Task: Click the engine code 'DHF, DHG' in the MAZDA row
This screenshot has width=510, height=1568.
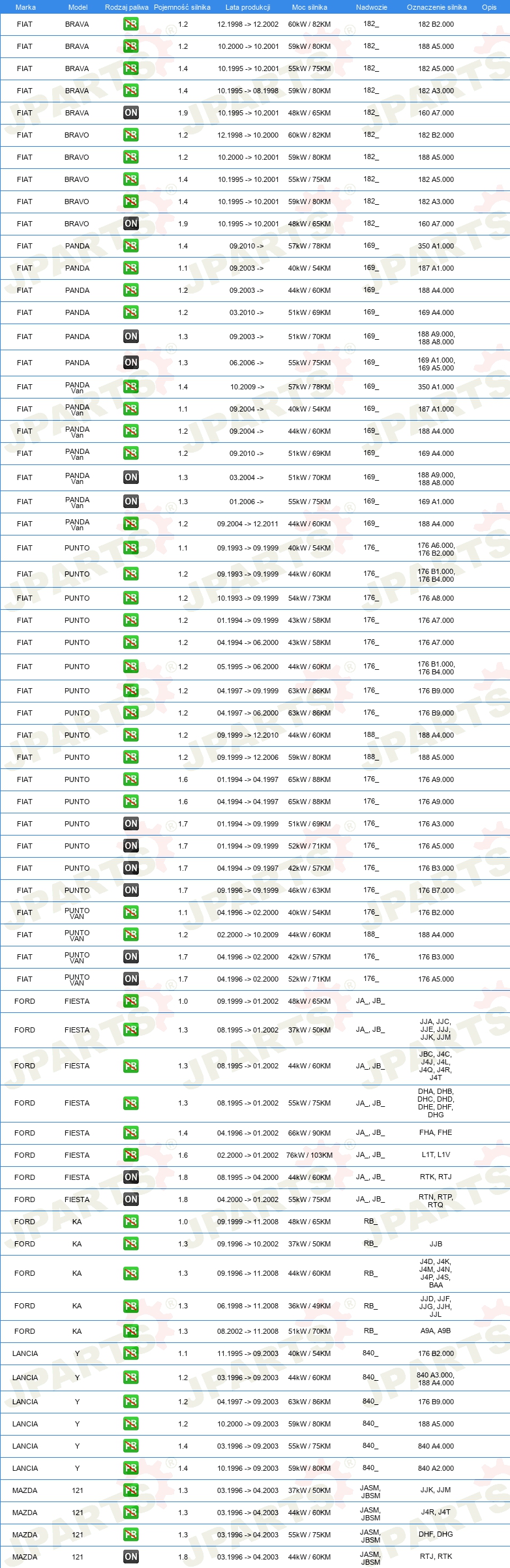Action: (x=436, y=1534)
